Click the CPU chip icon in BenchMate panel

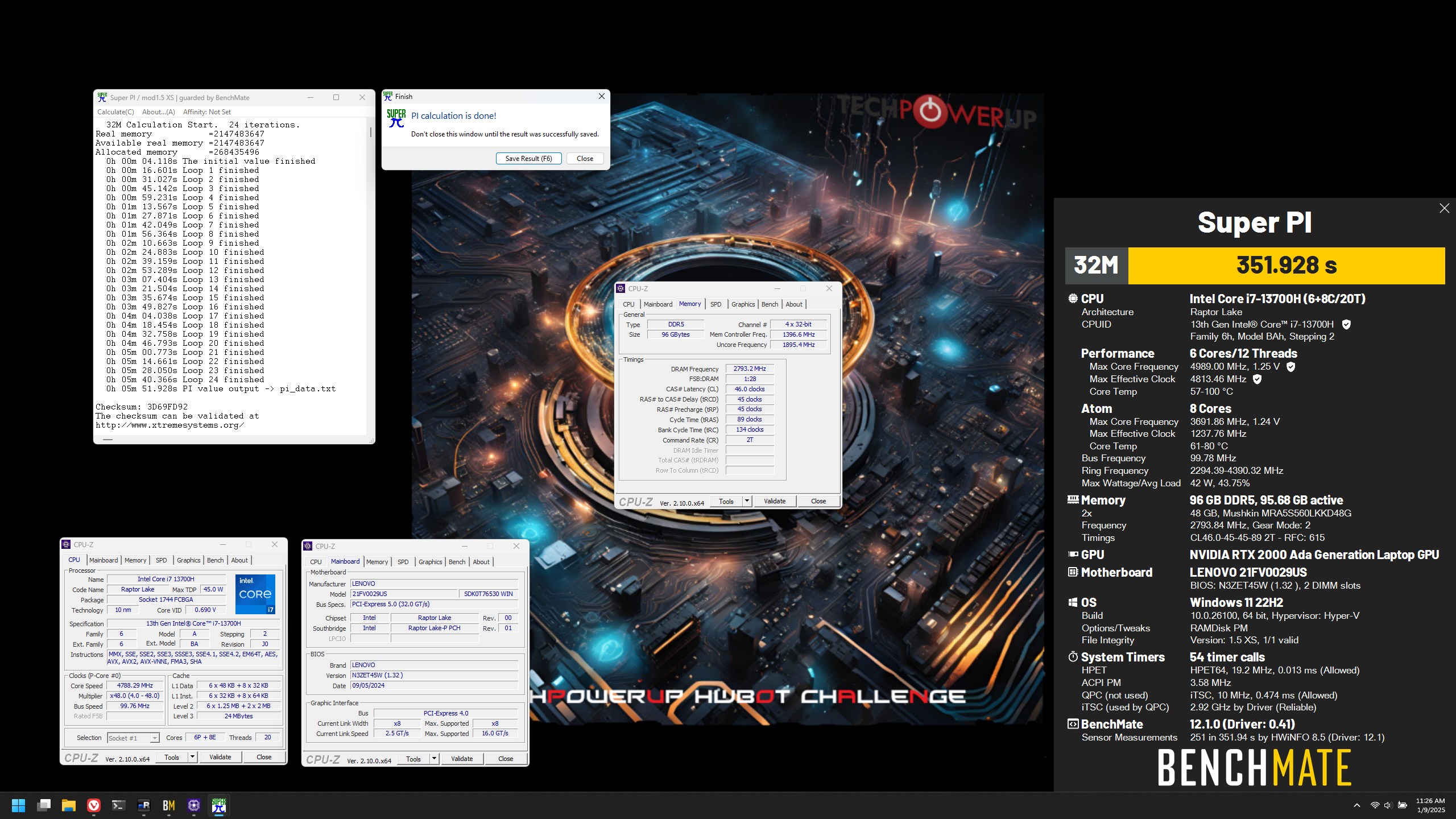tap(1073, 299)
